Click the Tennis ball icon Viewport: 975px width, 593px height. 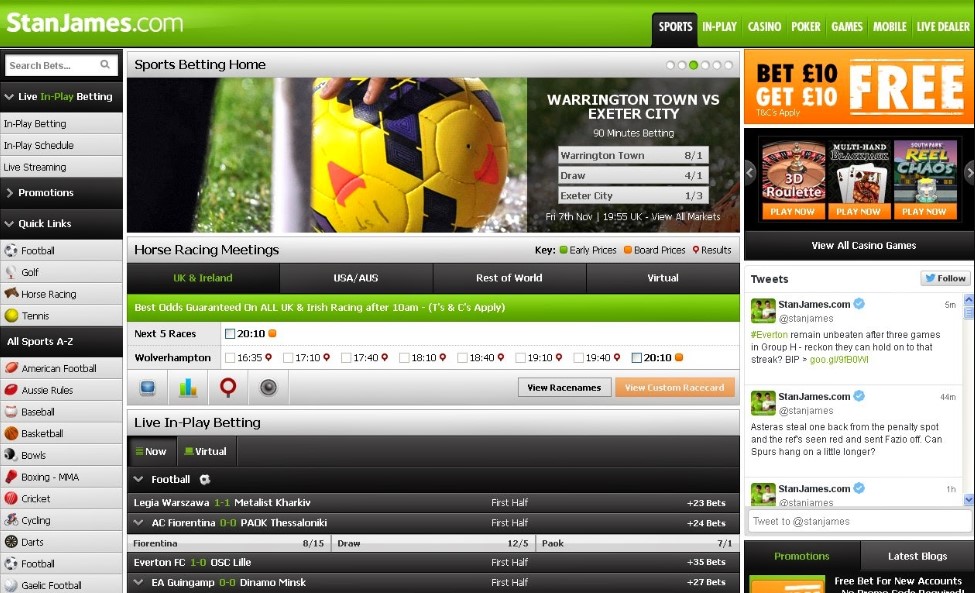[x=11, y=315]
